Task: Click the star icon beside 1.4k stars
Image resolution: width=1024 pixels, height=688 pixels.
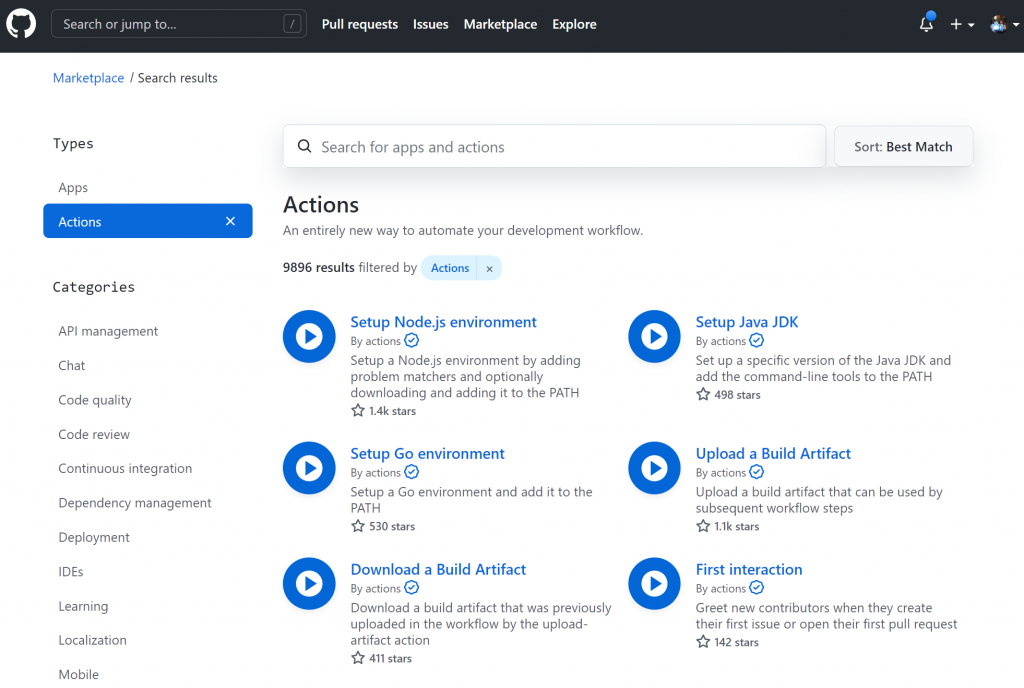Action: coord(358,411)
